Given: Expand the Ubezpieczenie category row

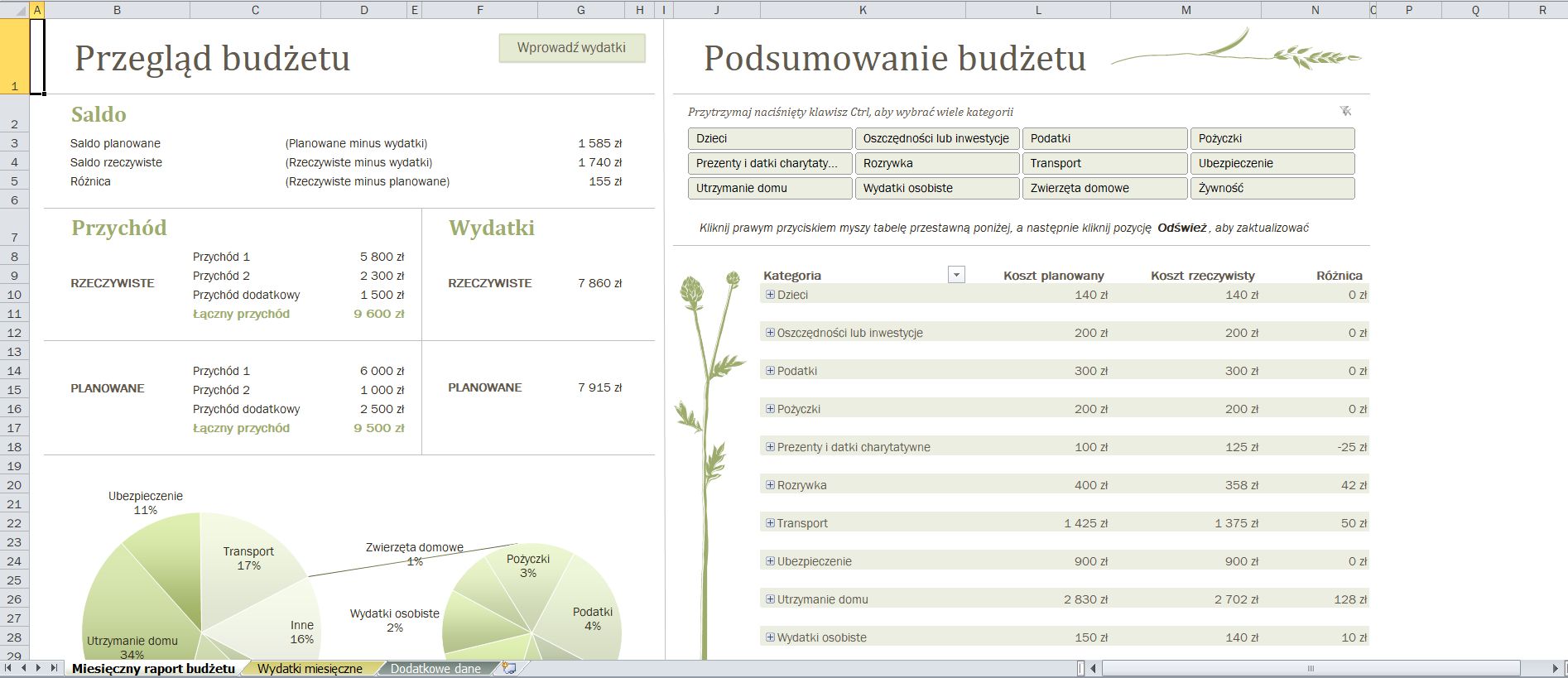Looking at the screenshot, I should coord(770,561).
